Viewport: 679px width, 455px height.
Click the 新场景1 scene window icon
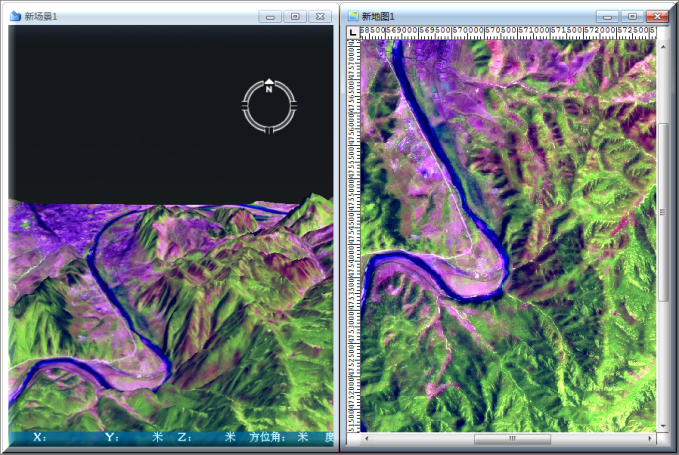tap(15, 16)
